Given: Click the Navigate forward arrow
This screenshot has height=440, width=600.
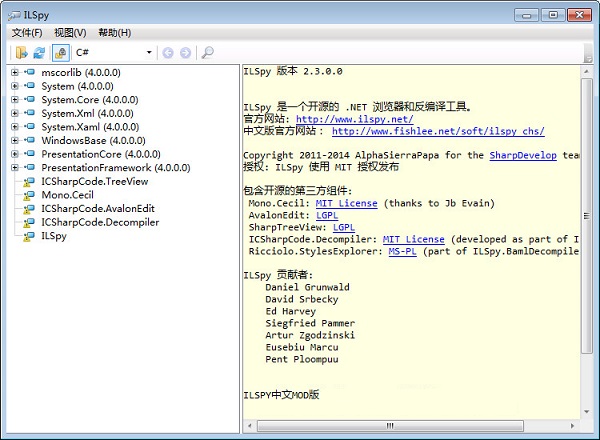Looking at the screenshot, I should click(185, 52).
